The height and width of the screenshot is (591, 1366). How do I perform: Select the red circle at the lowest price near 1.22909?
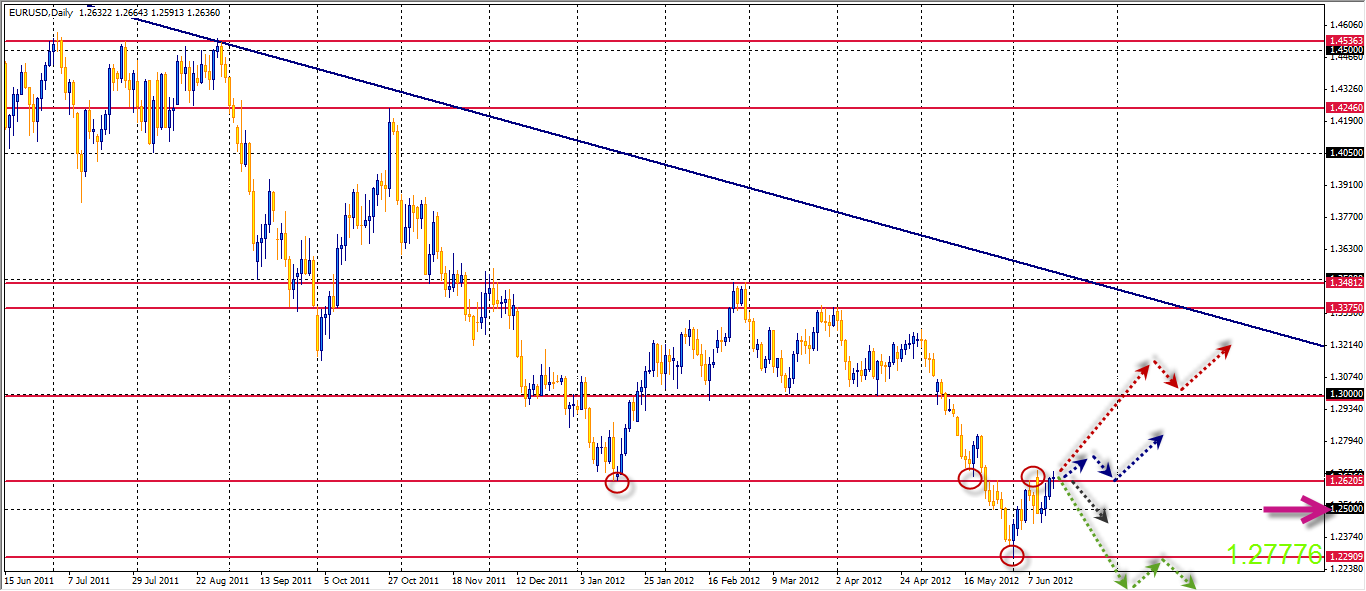[x=1012, y=554]
